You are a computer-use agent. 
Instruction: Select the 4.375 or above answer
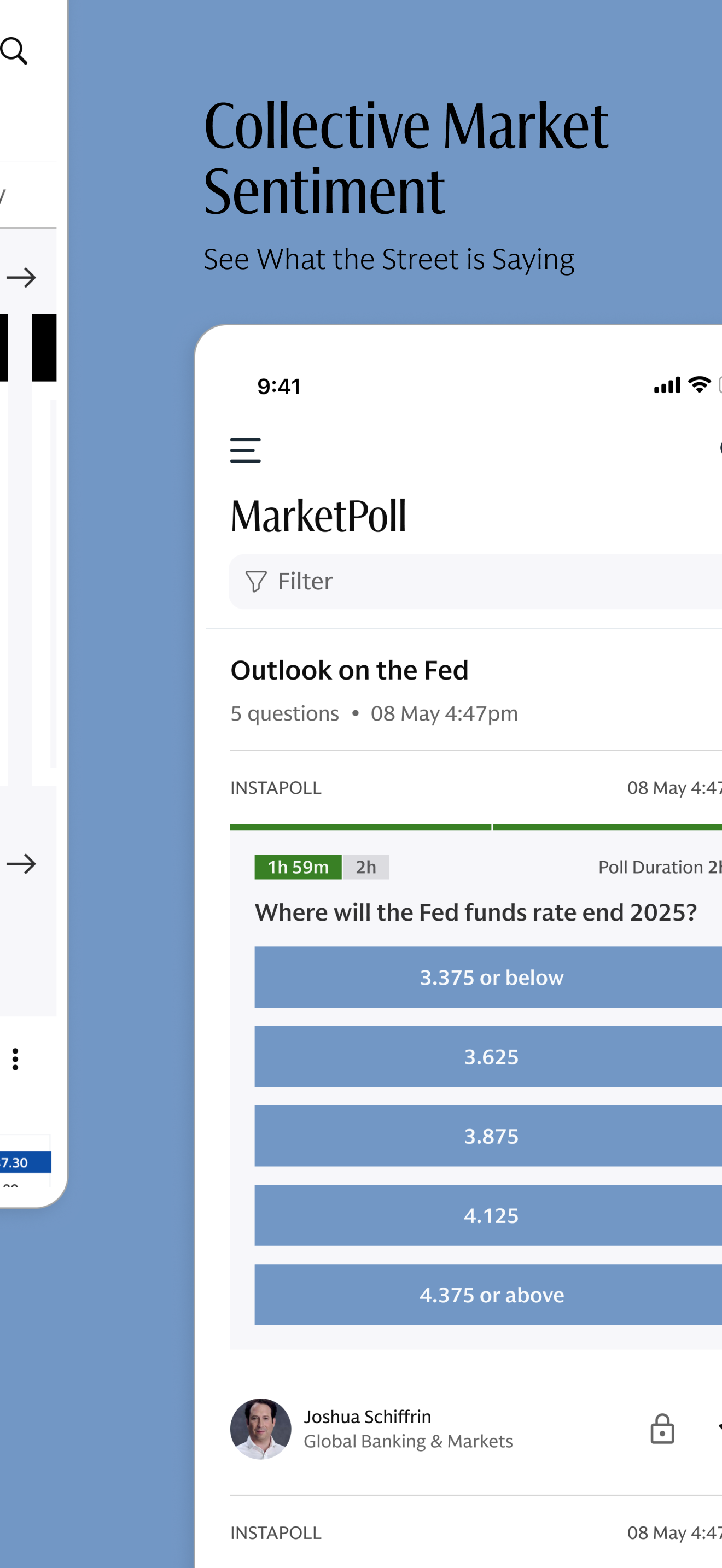click(488, 1295)
